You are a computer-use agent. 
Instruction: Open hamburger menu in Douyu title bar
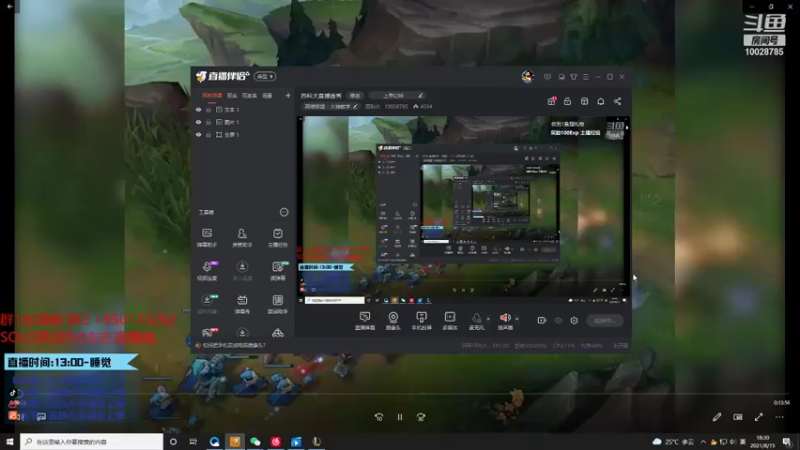click(x=586, y=77)
